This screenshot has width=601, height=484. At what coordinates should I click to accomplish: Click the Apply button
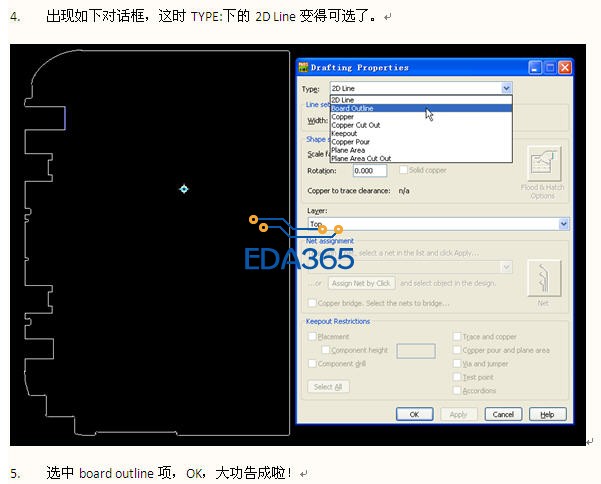458,414
